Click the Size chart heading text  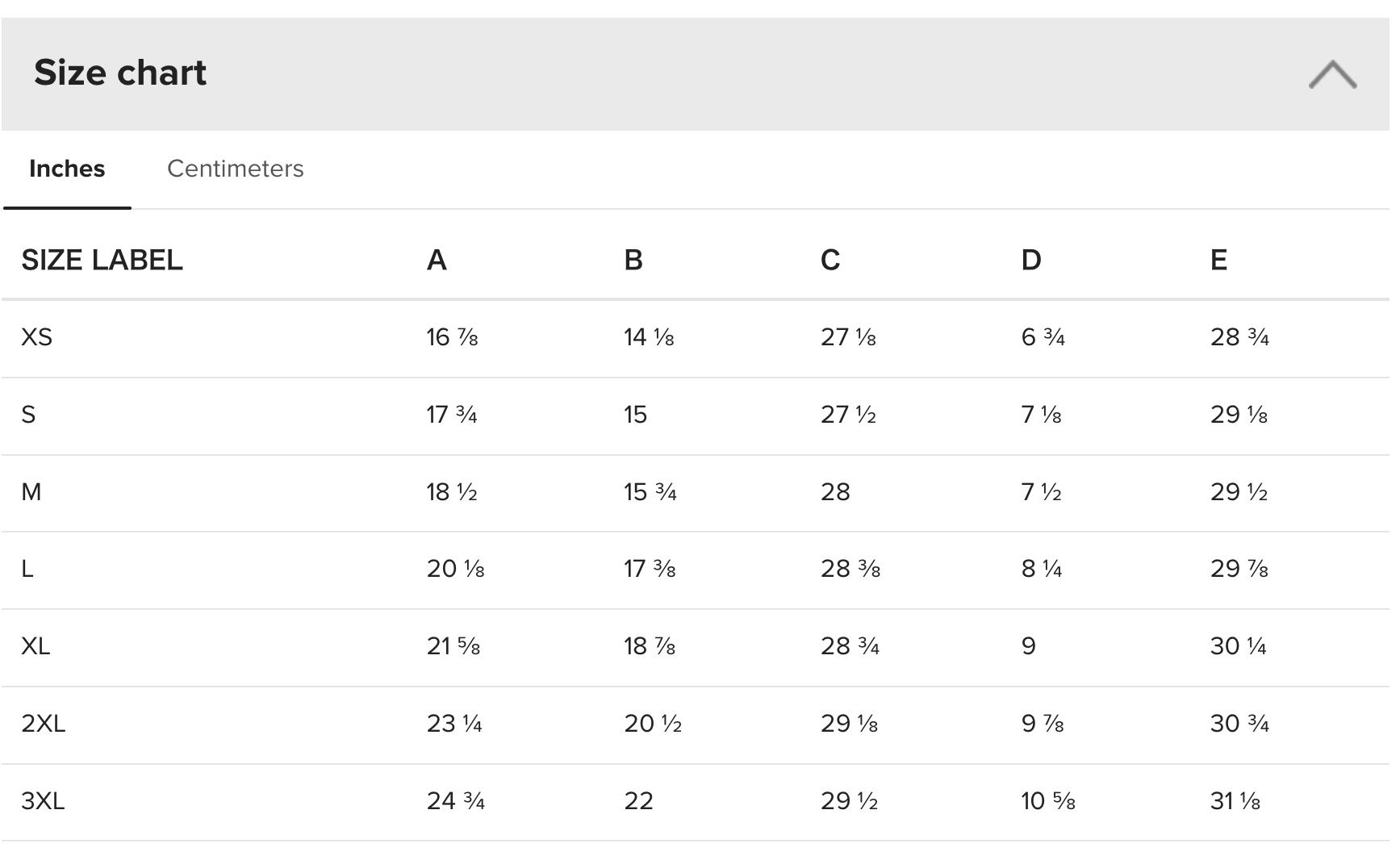tap(120, 73)
